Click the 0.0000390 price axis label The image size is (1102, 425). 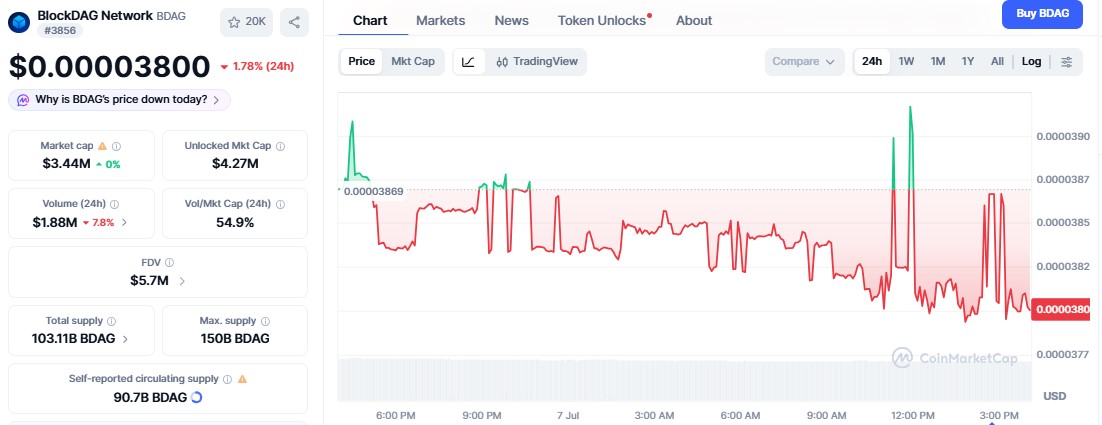click(x=1063, y=136)
